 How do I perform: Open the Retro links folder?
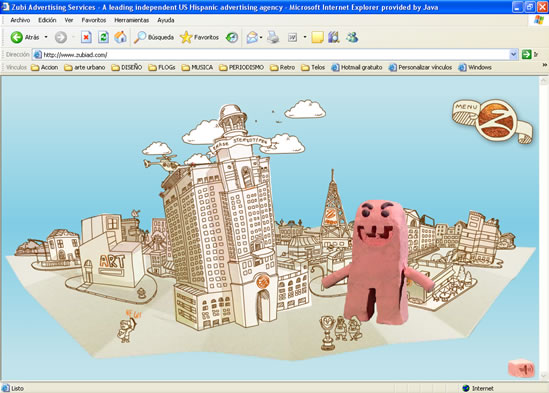pyautogui.click(x=283, y=67)
